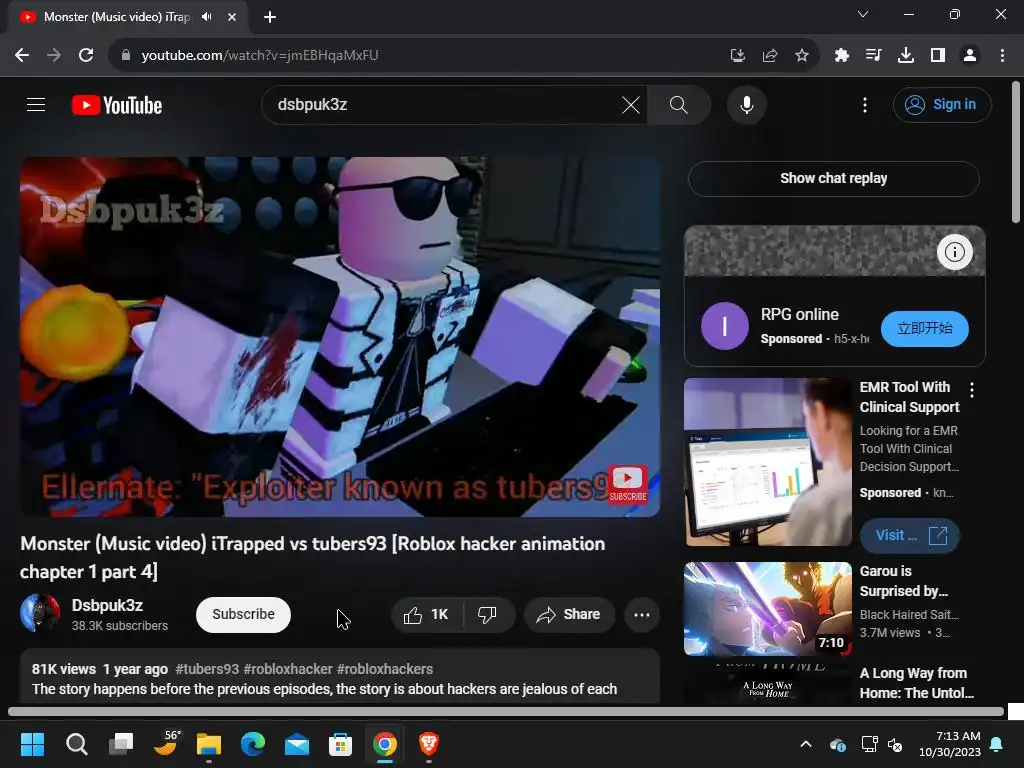The image size is (1024, 768).
Task: Dislike the video
Action: point(487,615)
